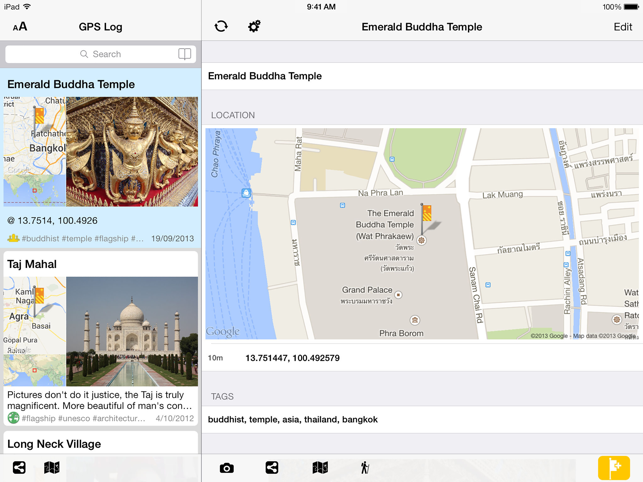Tap the share icon in detail bottom toolbar
The width and height of the screenshot is (643, 482).
(271, 467)
